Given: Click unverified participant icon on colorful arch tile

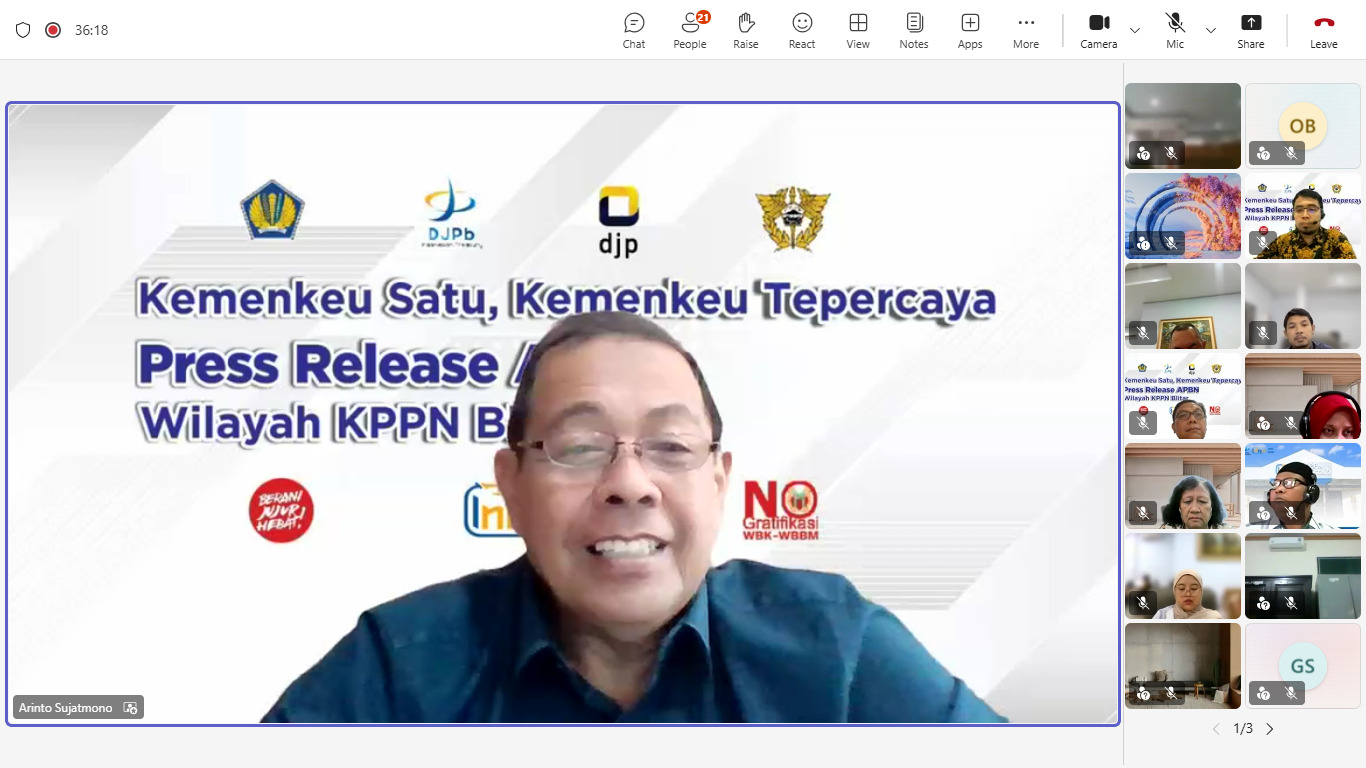Looking at the screenshot, I should [x=1143, y=243].
